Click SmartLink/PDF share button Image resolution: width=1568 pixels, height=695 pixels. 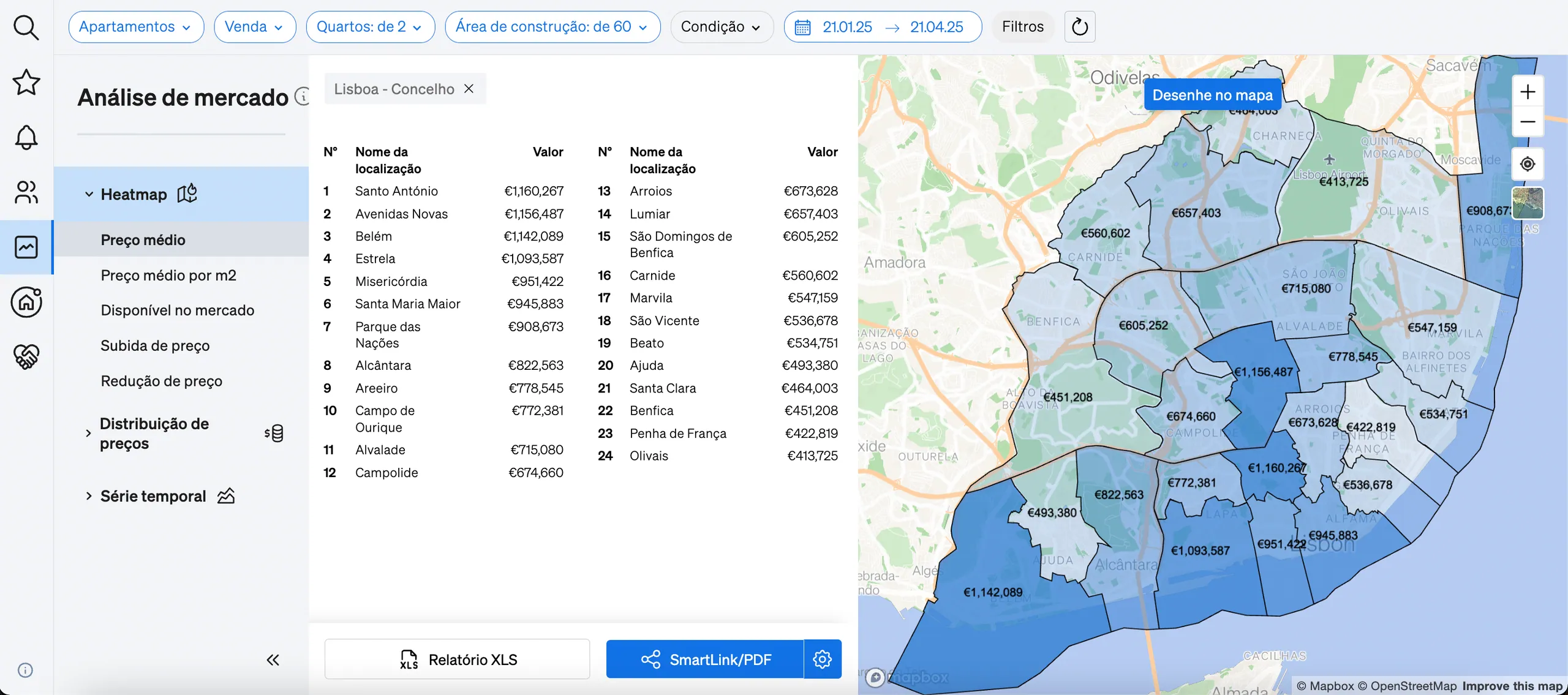click(x=705, y=659)
